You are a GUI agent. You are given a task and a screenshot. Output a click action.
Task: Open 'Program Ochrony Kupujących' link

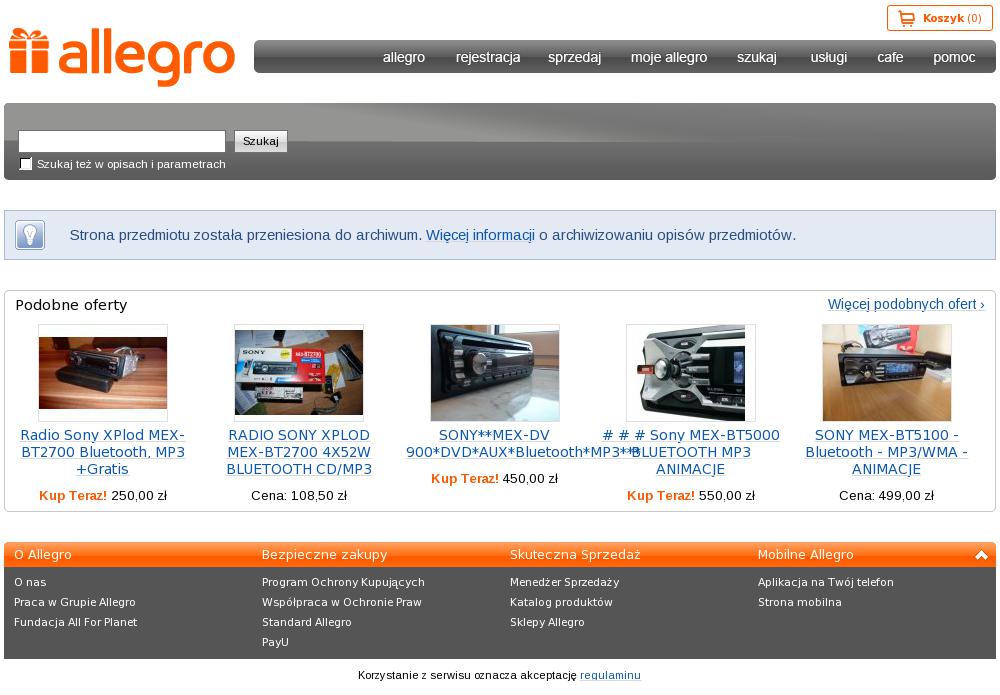tap(343, 582)
